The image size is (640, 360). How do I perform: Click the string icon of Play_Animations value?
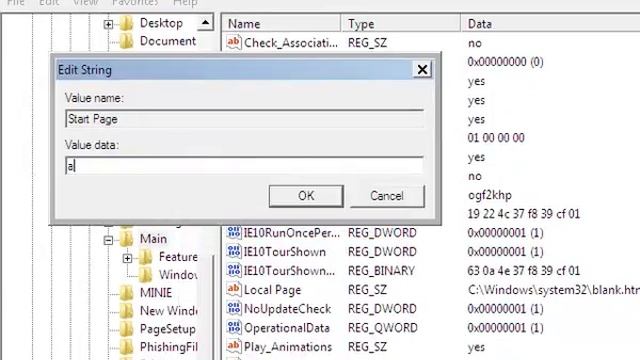233,347
